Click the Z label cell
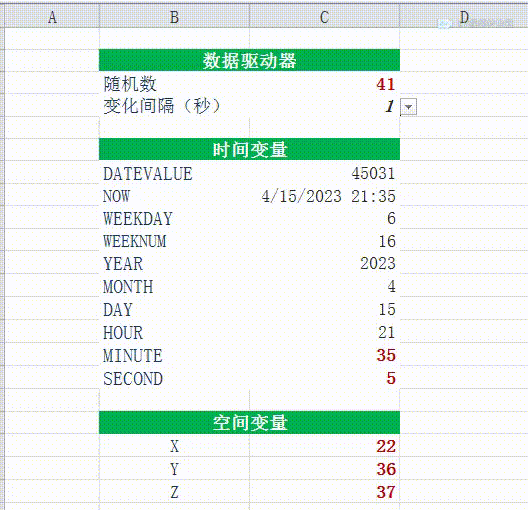Viewport: 528px width, 510px height. point(174,491)
